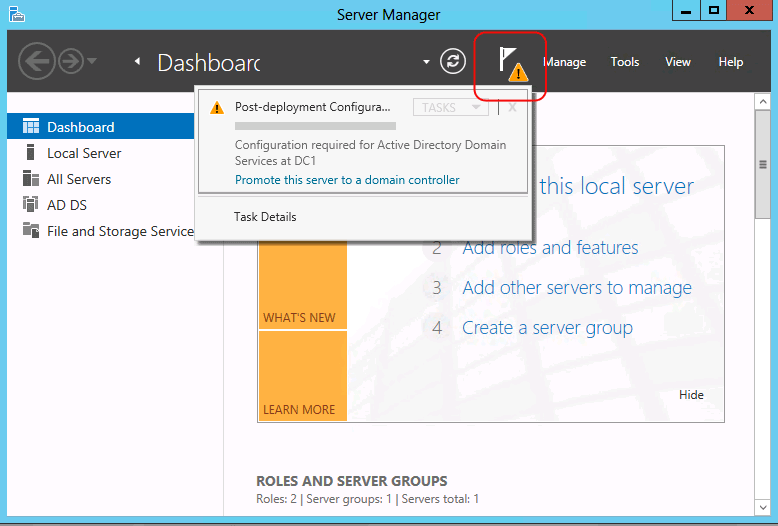Open the navigation history dropdown arrow

click(x=92, y=61)
